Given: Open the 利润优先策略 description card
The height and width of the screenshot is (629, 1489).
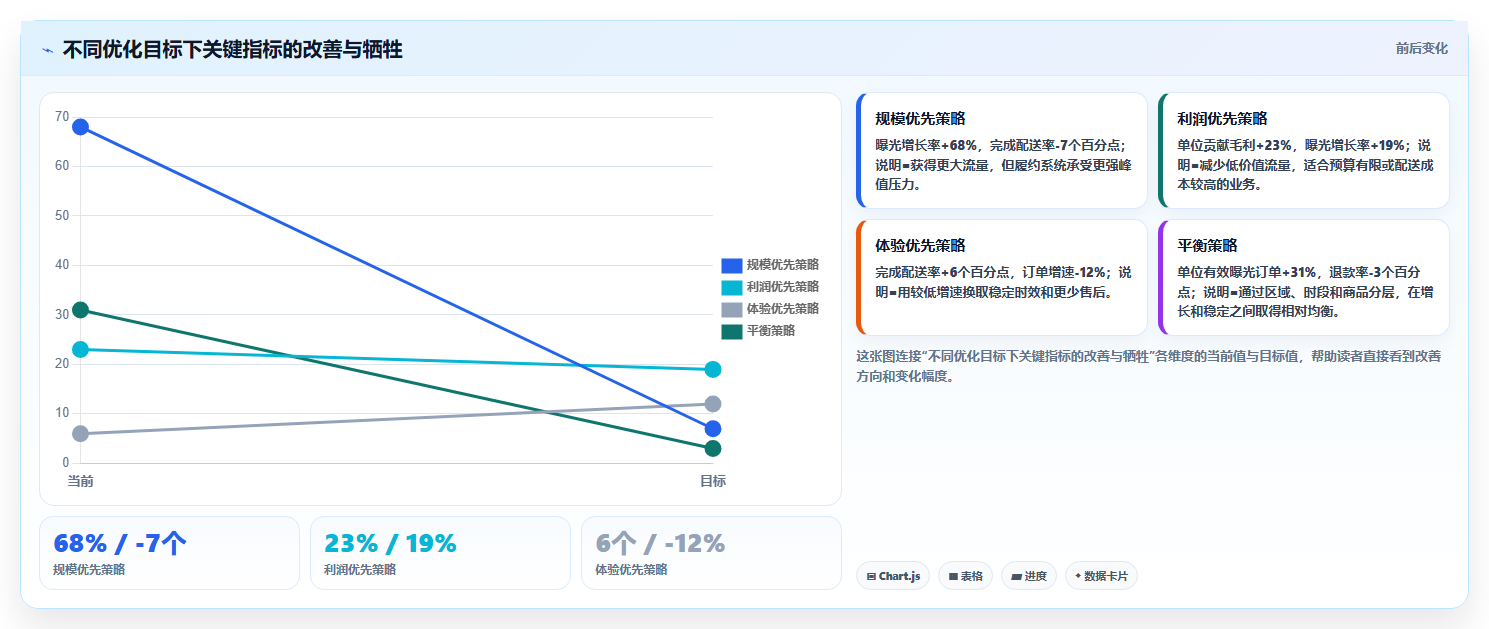Looking at the screenshot, I should [x=1304, y=150].
